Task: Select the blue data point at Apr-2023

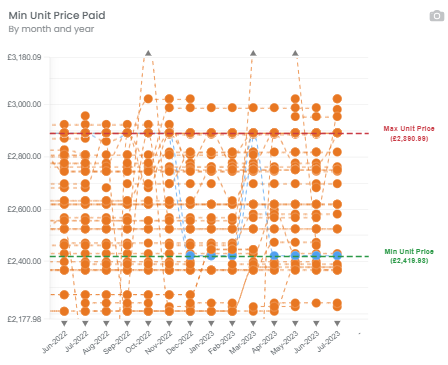Action: (x=274, y=256)
